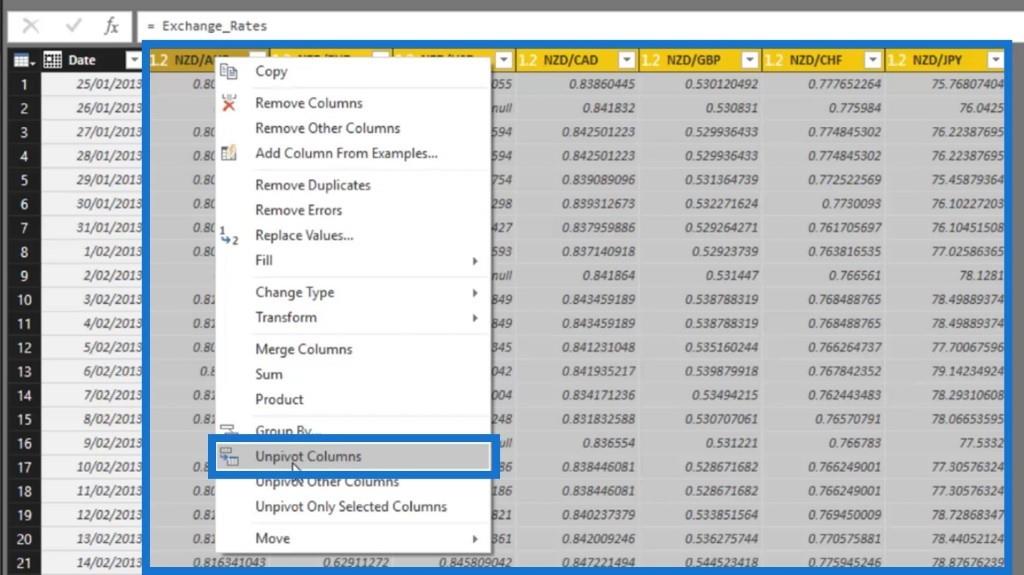
Task: Click the cell 0.841864
Action: 577,275
